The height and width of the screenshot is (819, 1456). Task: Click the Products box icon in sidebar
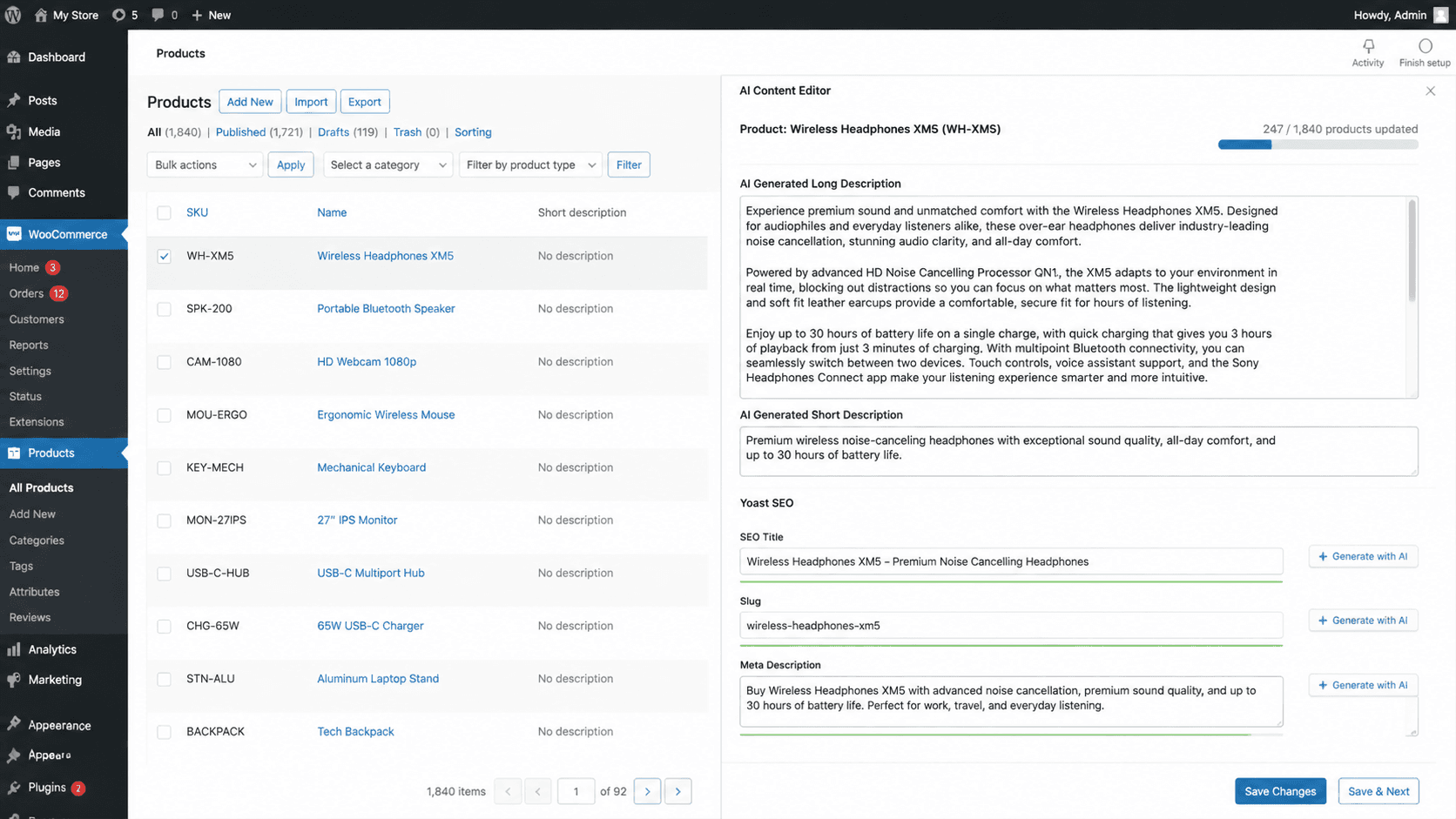14,453
